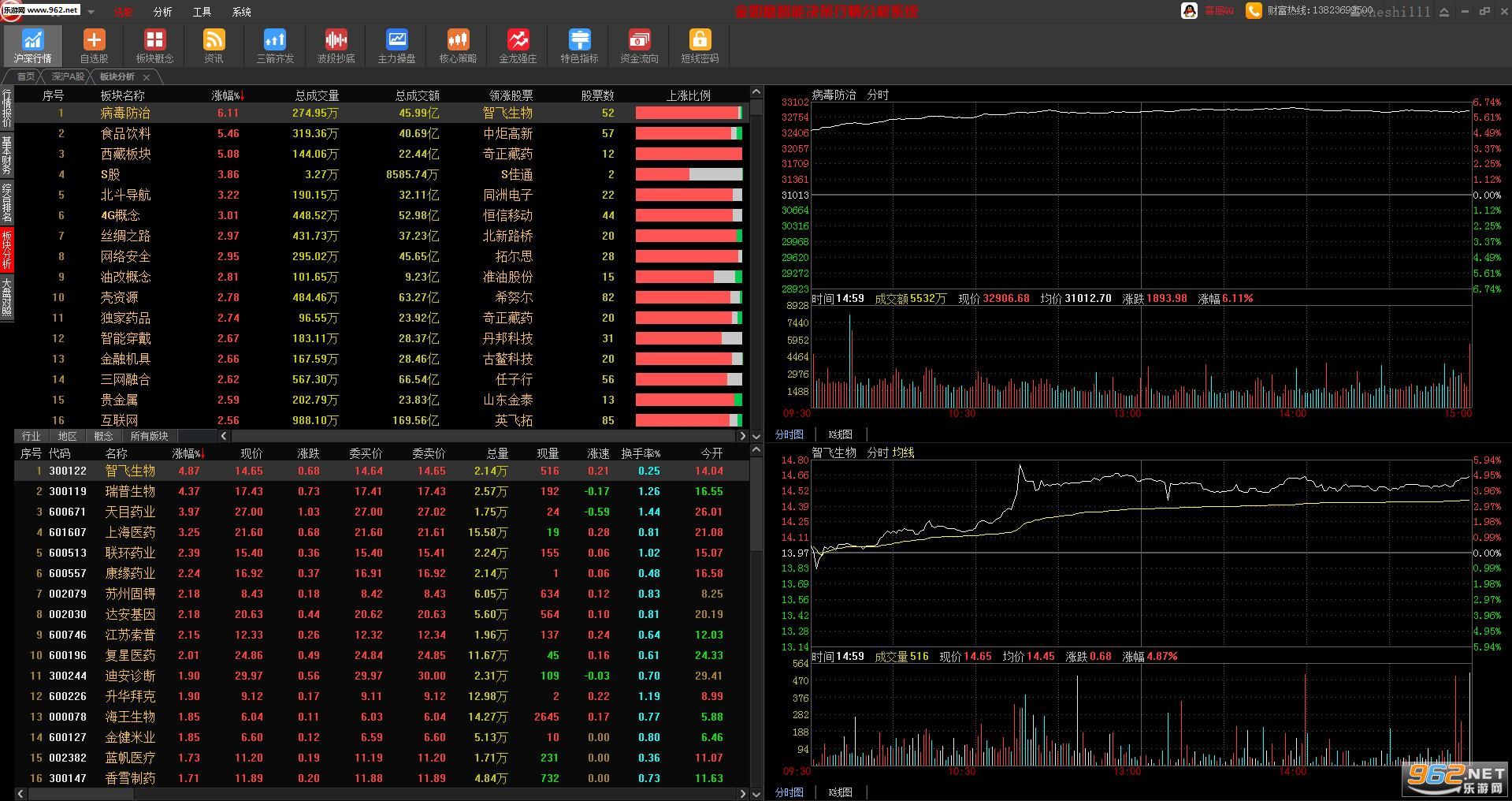Open the dropdown arrow beside the logo
This screenshot has width=1512, height=801.
(x=91, y=12)
